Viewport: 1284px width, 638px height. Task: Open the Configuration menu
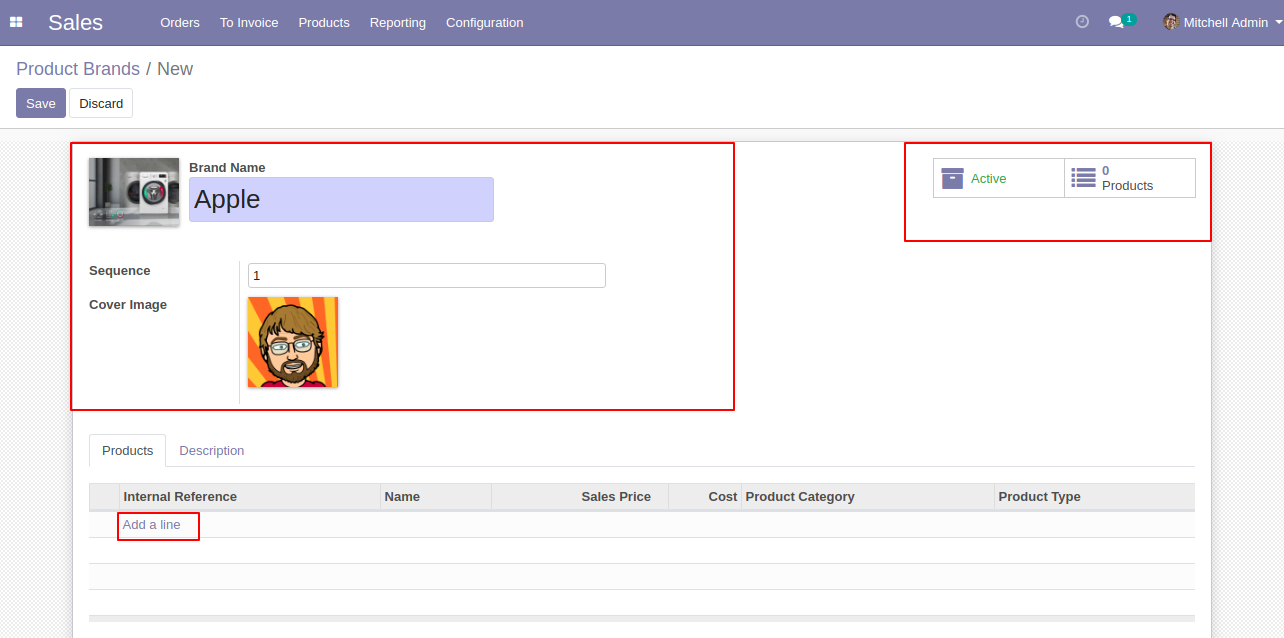[484, 22]
